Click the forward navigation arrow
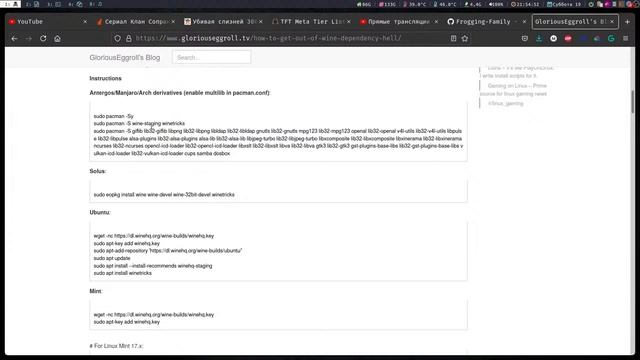 (29, 38)
